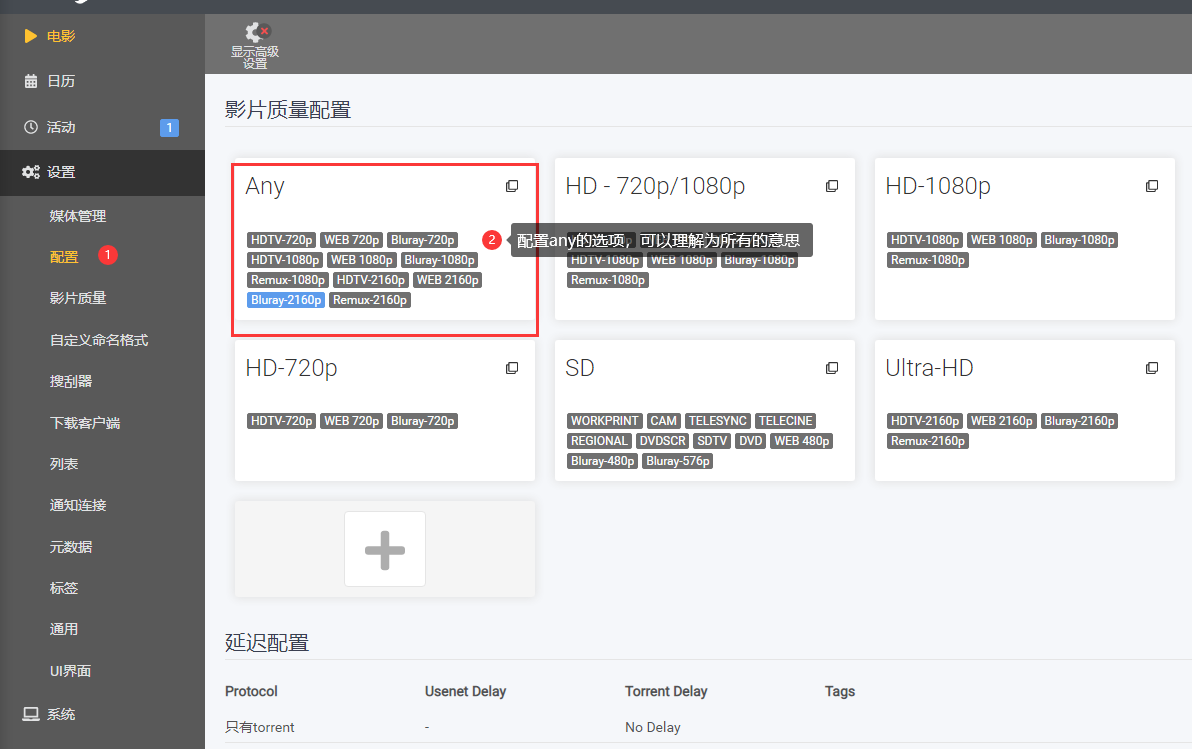The image size is (1192, 749).
Task: Click TELESYNC tag in SD profile
Action: (718, 421)
